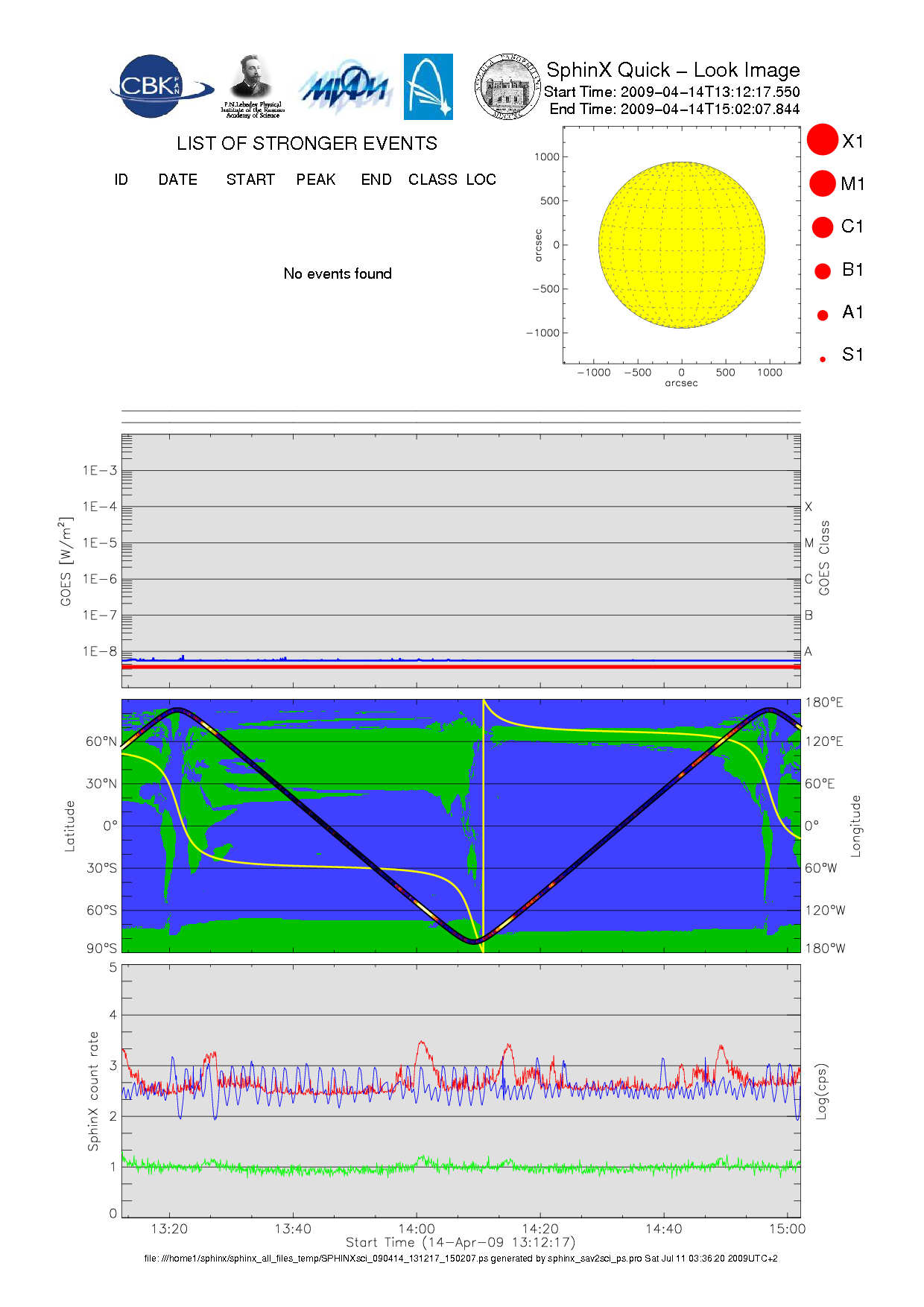Click the PEAK column header
The image size is (924, 1307).
(316, 180)
